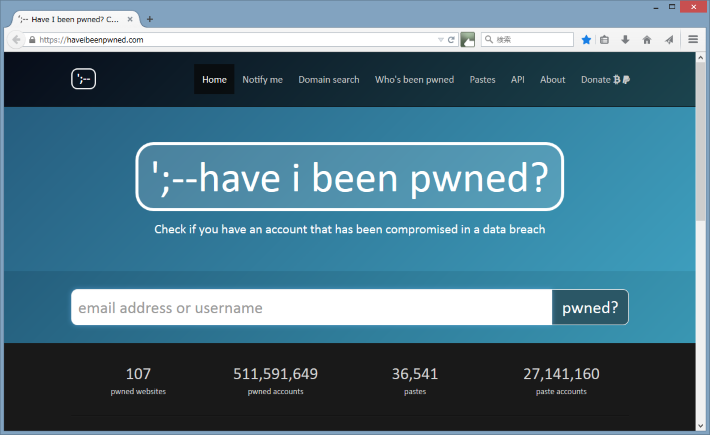Minimize the browser window

click(x=656, y=7)
